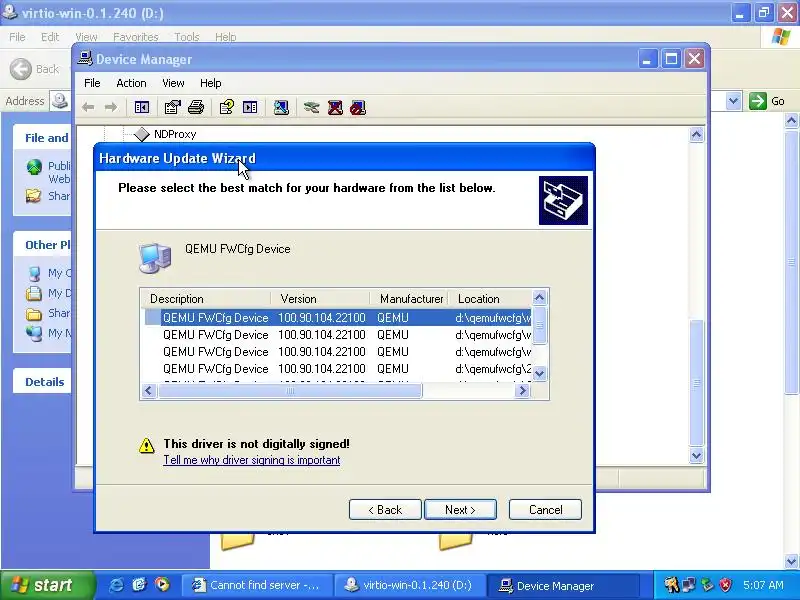
Task: Click network connection tray icon
Action: [x=689, y=585]
